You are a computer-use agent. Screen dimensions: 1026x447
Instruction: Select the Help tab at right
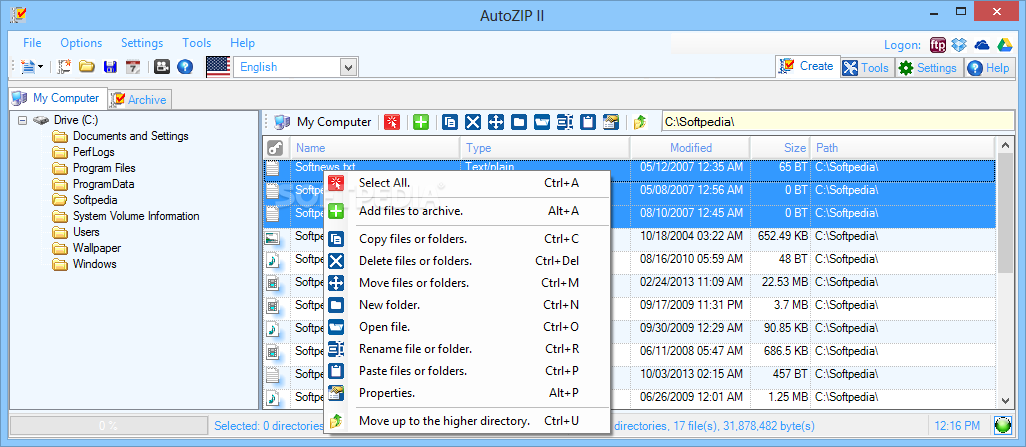click(x=989, y=67)
